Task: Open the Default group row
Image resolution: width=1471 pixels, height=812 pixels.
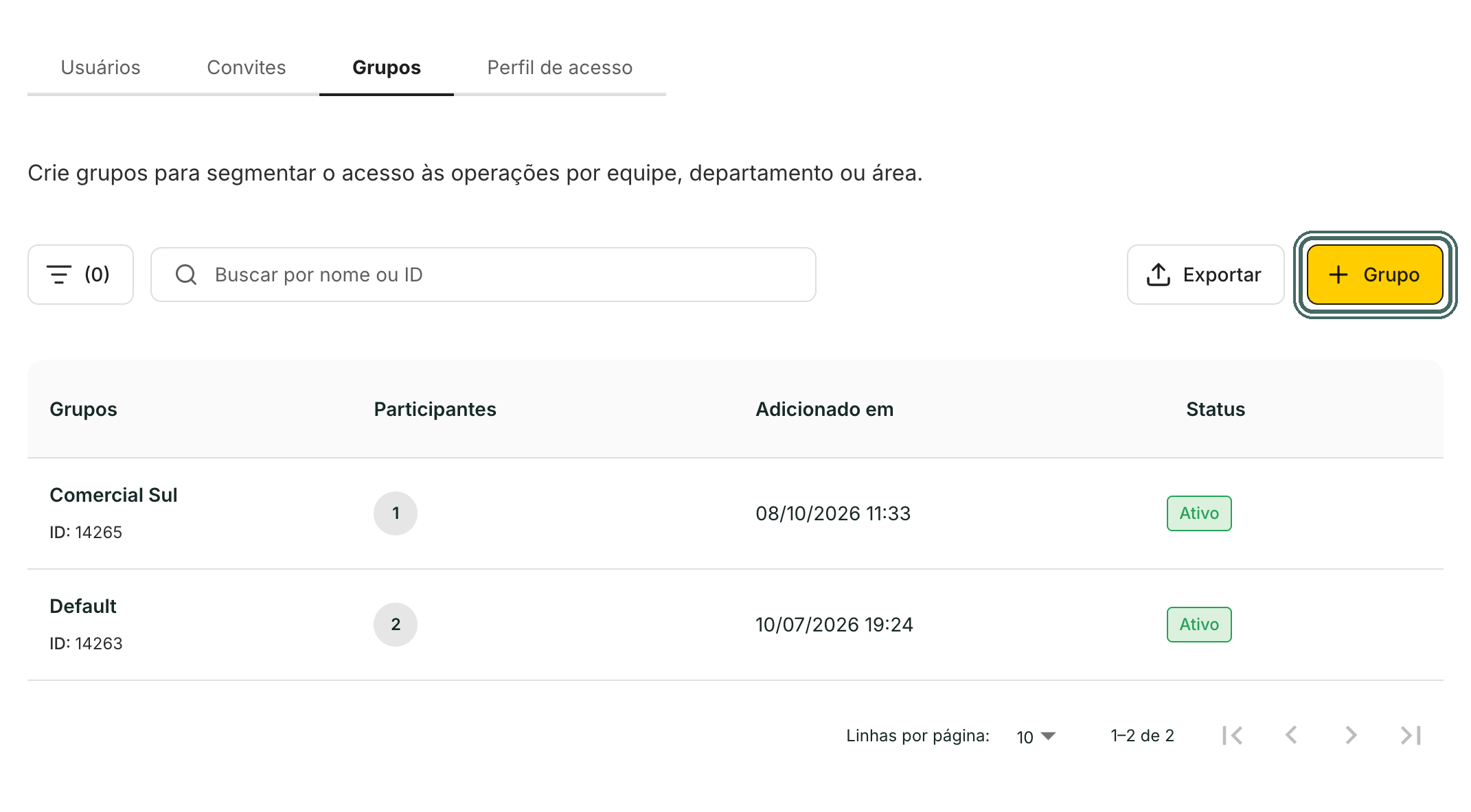Action: [735, 625]
